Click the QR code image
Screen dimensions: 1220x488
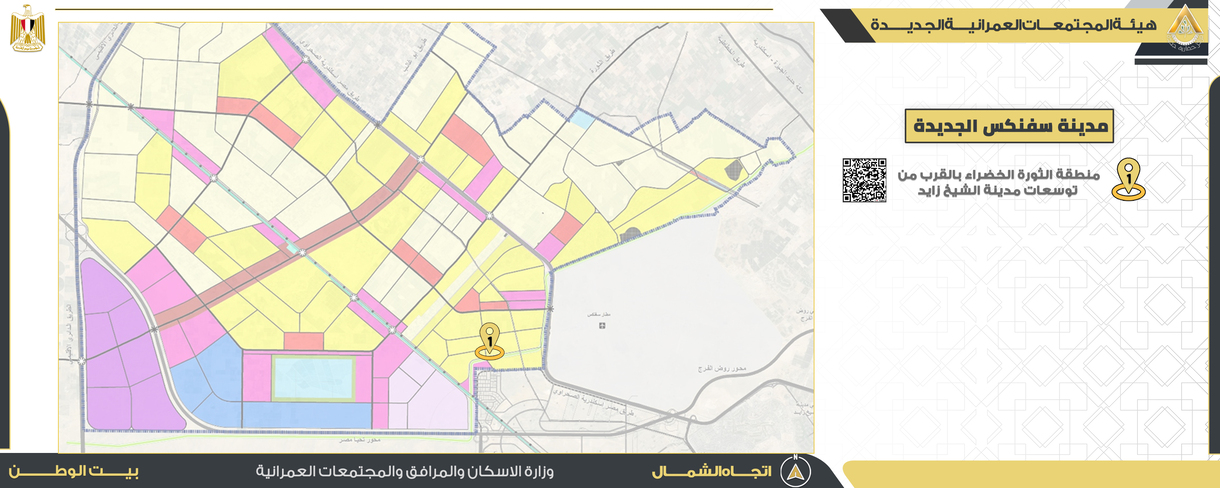pos(864,180)
